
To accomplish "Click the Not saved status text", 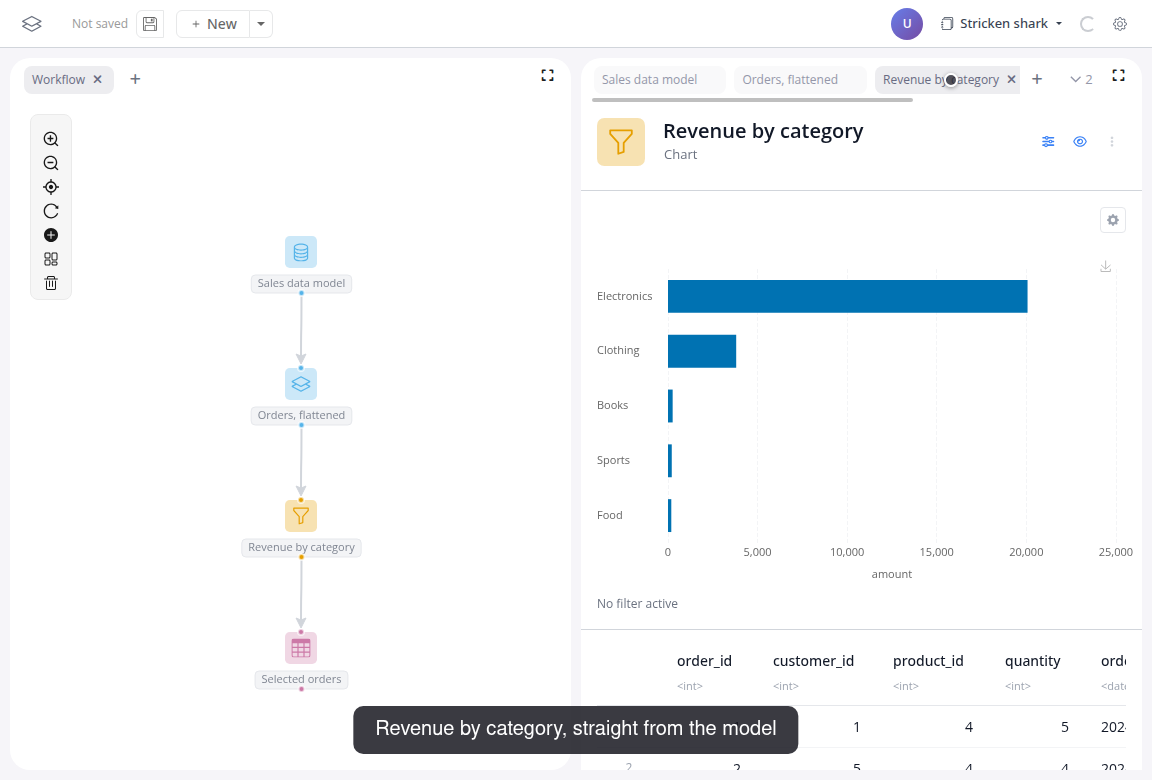I will point(100,24).
